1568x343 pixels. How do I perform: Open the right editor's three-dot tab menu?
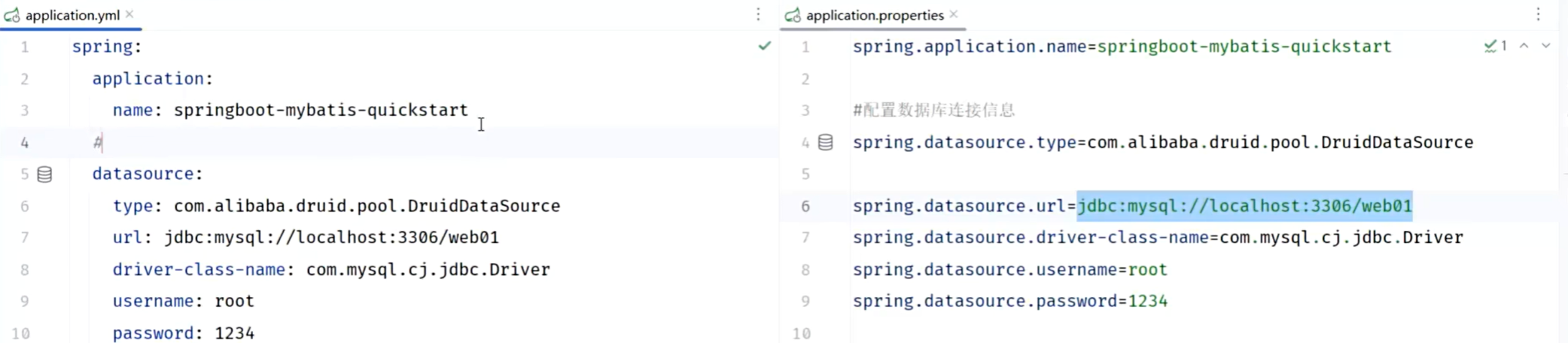click(x=1538, y=14)
